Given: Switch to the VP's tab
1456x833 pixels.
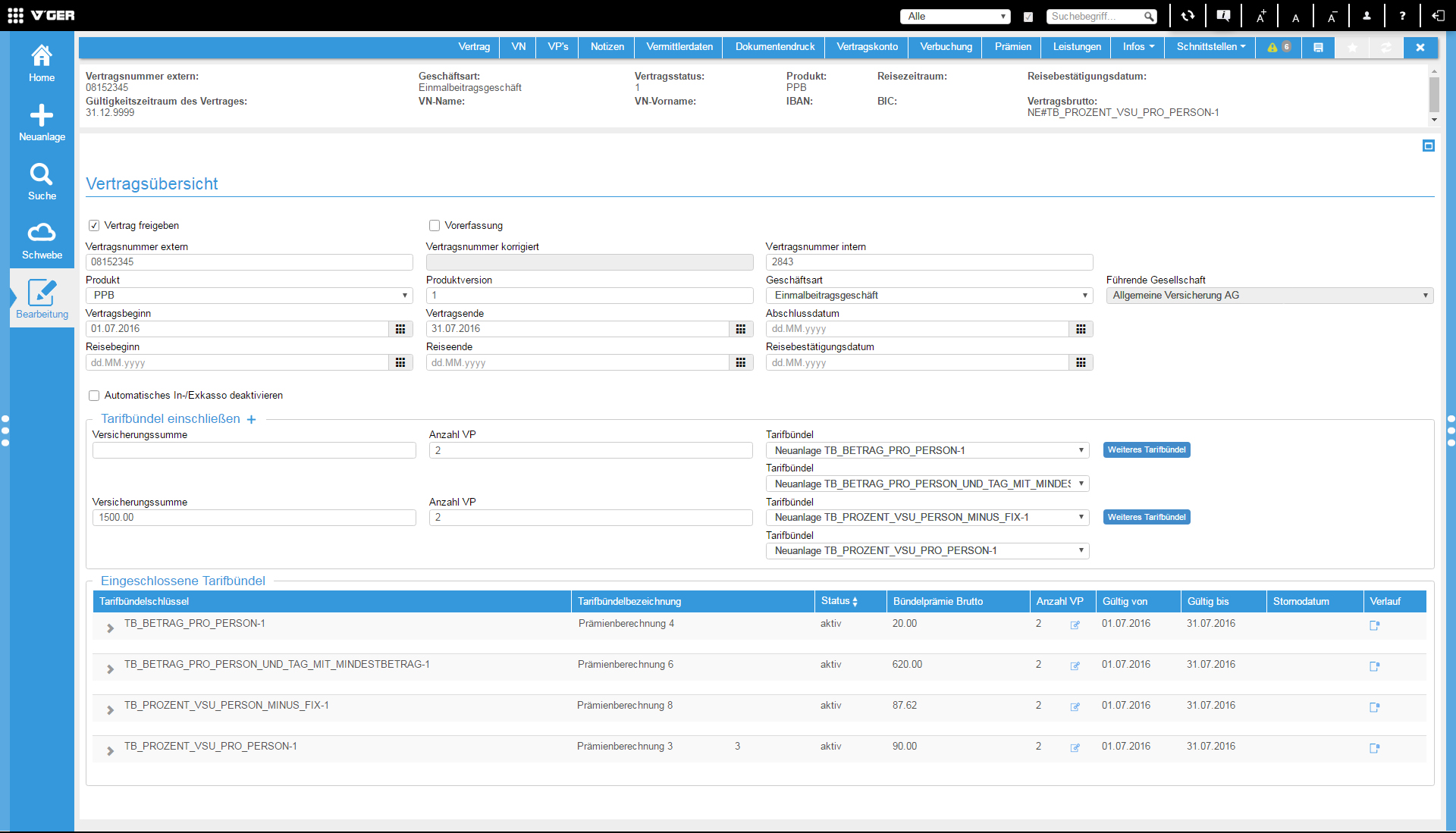Looking at the screenshot, I should (x=558, y=47).
